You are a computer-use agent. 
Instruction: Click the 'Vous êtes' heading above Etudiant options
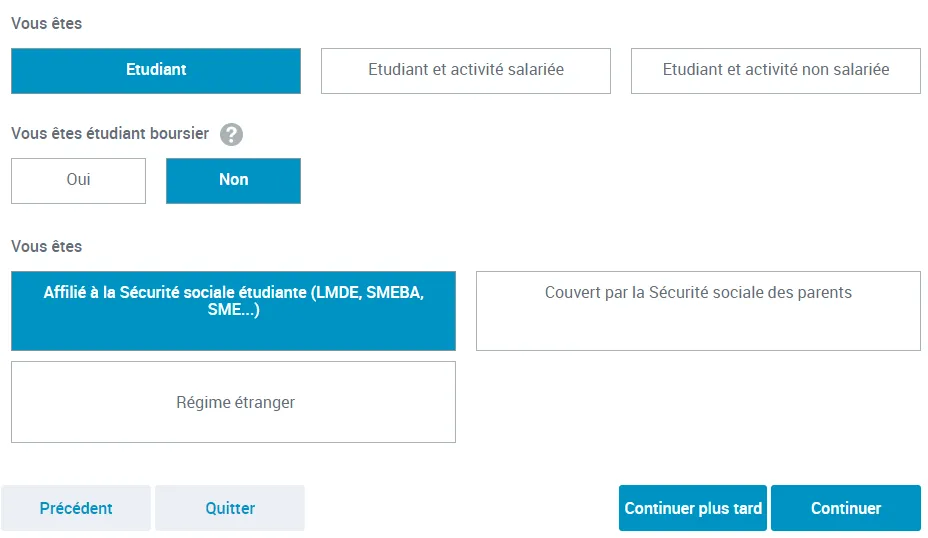[46, 23]
